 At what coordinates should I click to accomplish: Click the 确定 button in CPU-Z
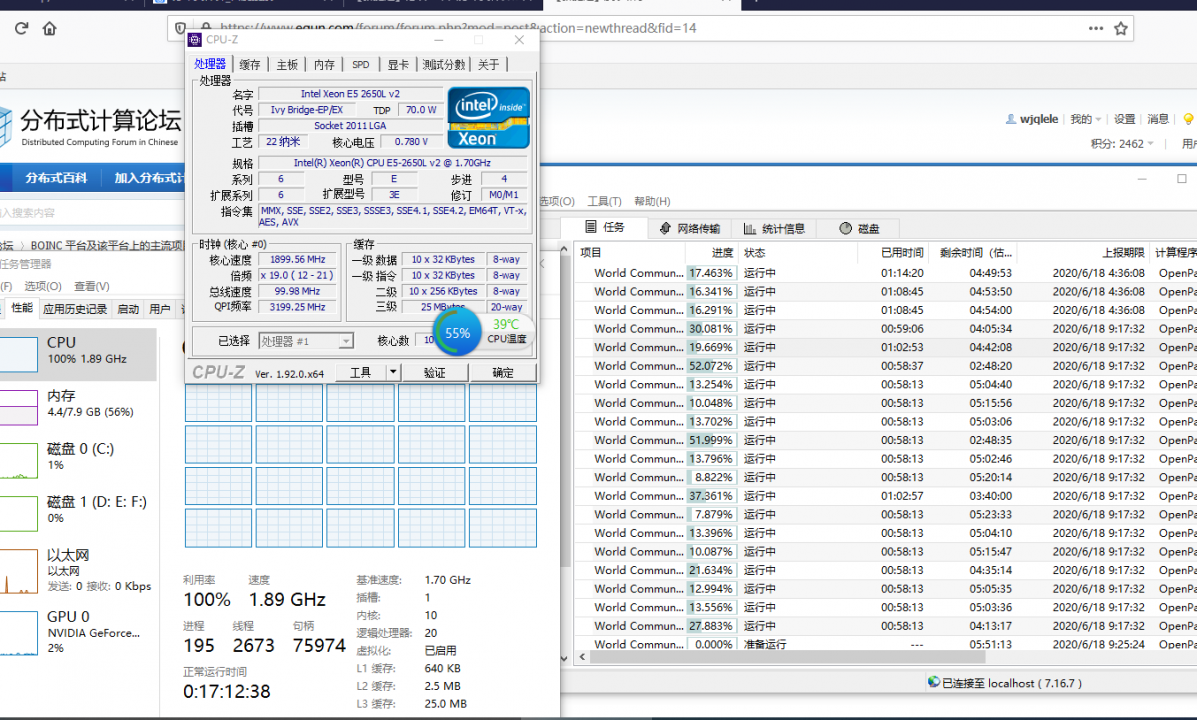(x=503, y=372)
